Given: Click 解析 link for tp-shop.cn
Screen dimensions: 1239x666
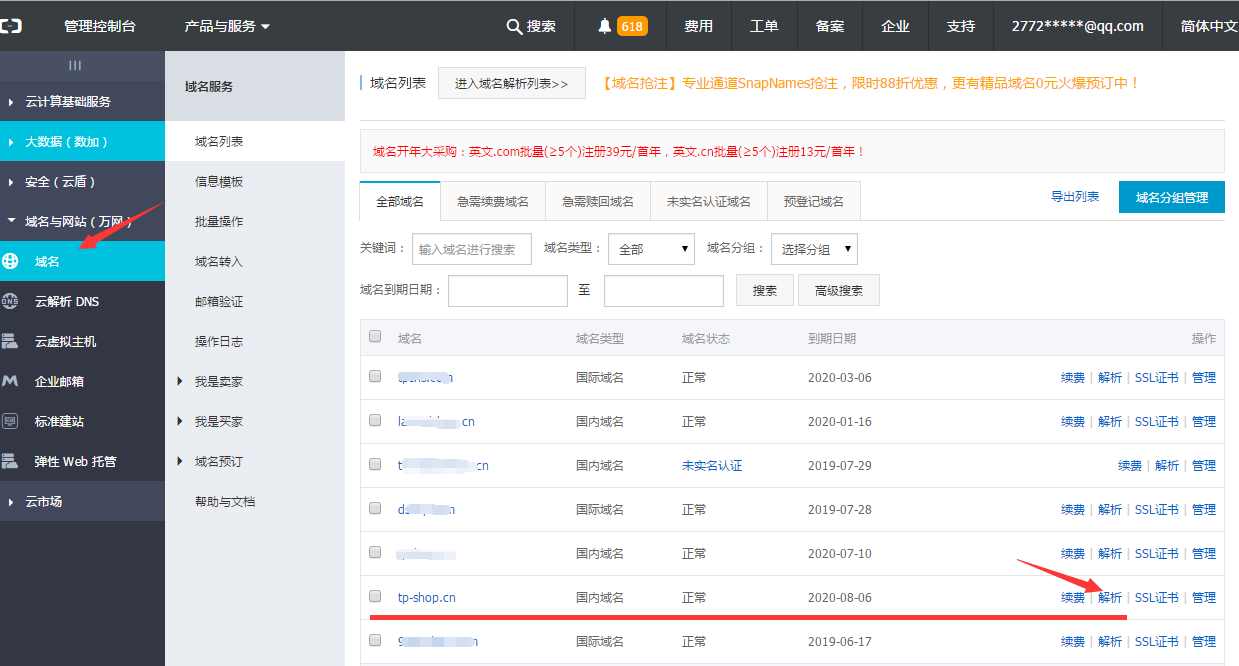Looking at the screenshot, I should [1110, 597].
